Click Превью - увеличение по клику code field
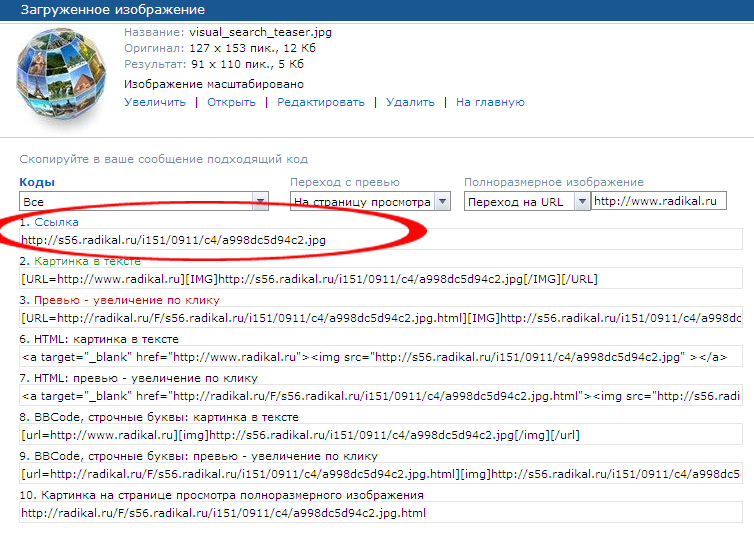The width and height of the screenshot is (754, 542). coord(380,317)
